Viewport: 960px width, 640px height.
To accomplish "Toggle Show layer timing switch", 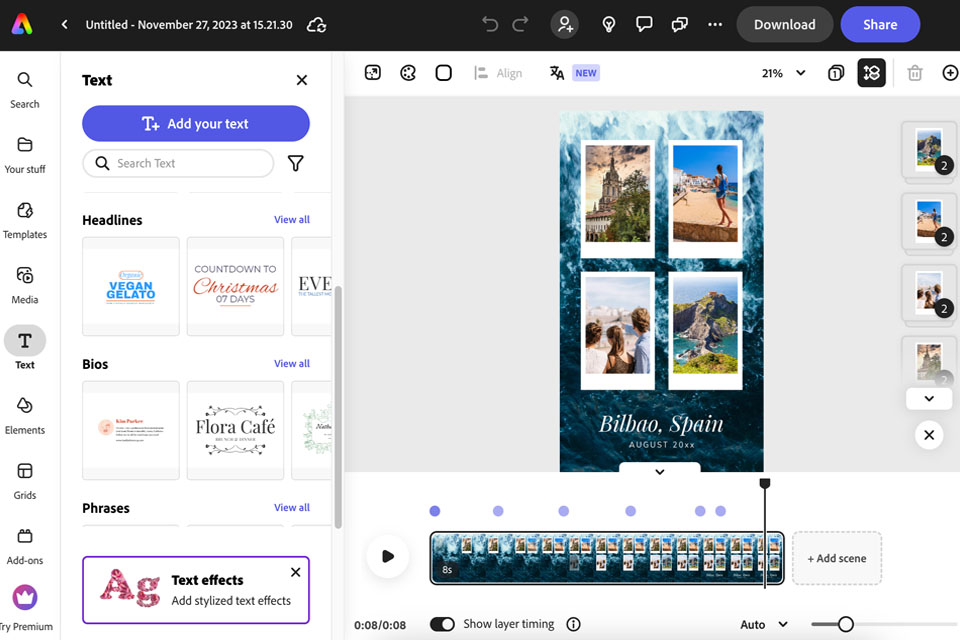I will click(x=442, y=624).
